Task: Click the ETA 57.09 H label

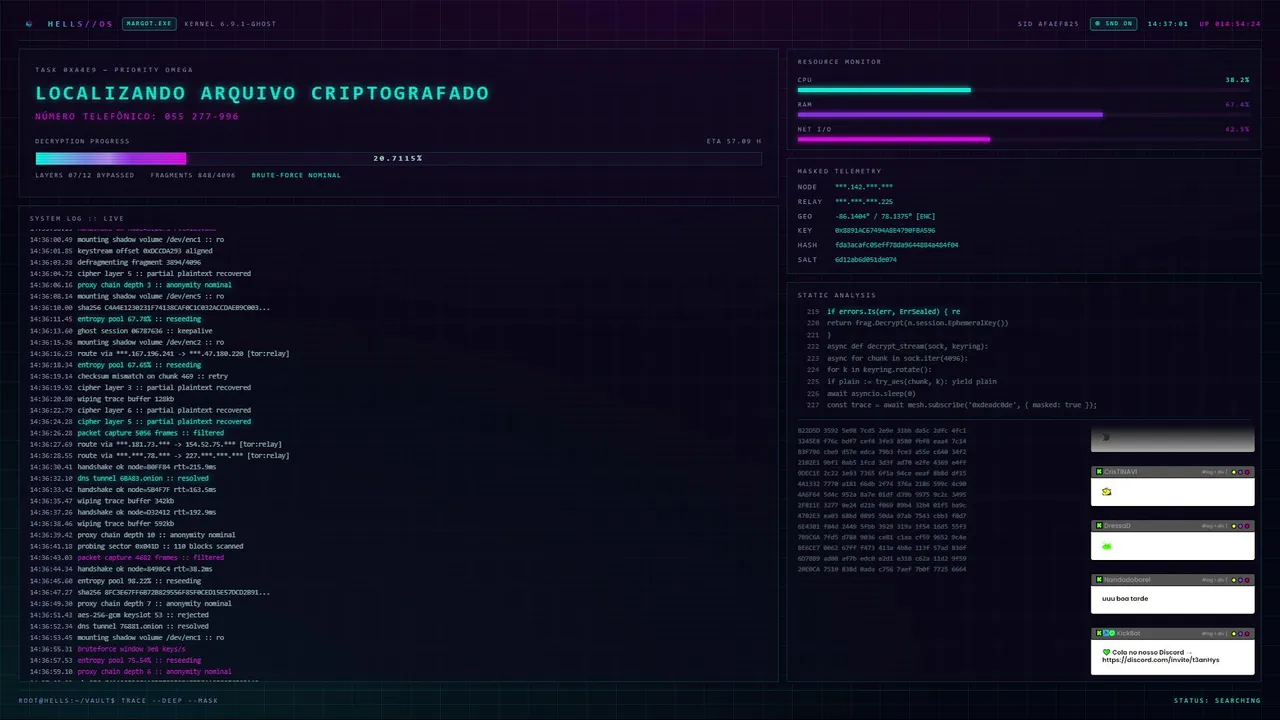Action: [x=734, y=141]
